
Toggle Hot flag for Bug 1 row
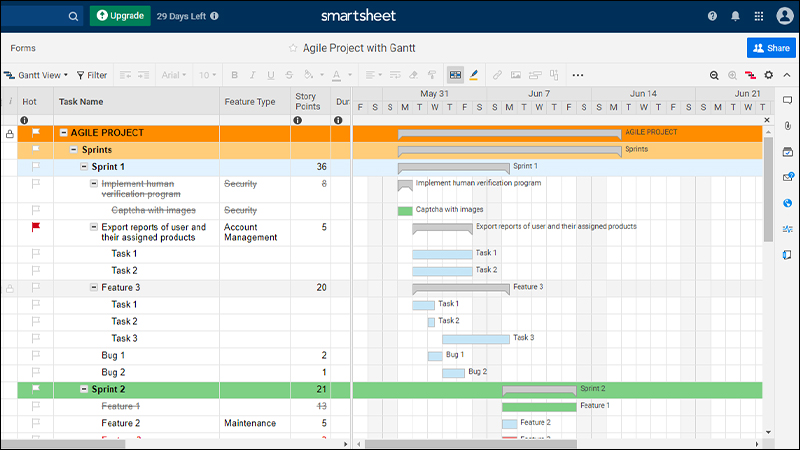pyautogui.click(x=36, y=355)
